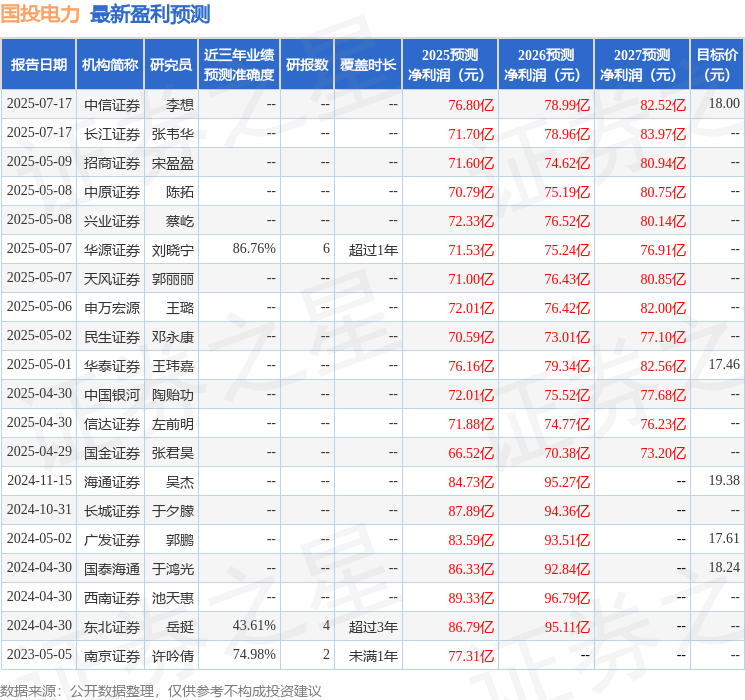Click the 机构简称 column header
This screenshot has height=700, width=745.
(x=110, y=65)
